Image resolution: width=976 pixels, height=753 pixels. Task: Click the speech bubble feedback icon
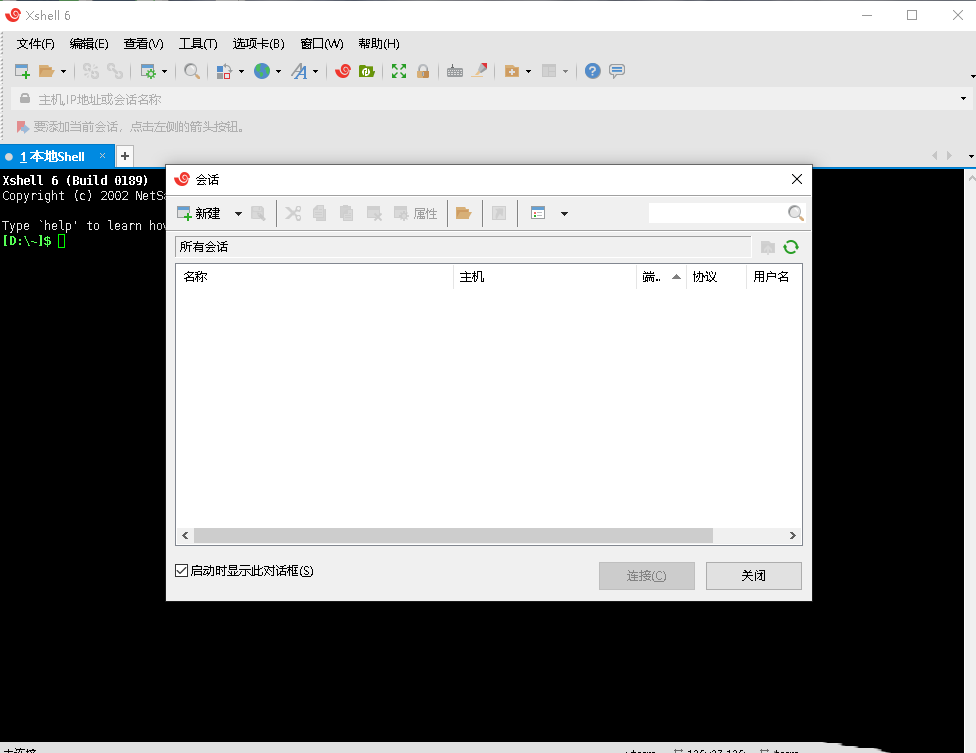pos(617,72)
